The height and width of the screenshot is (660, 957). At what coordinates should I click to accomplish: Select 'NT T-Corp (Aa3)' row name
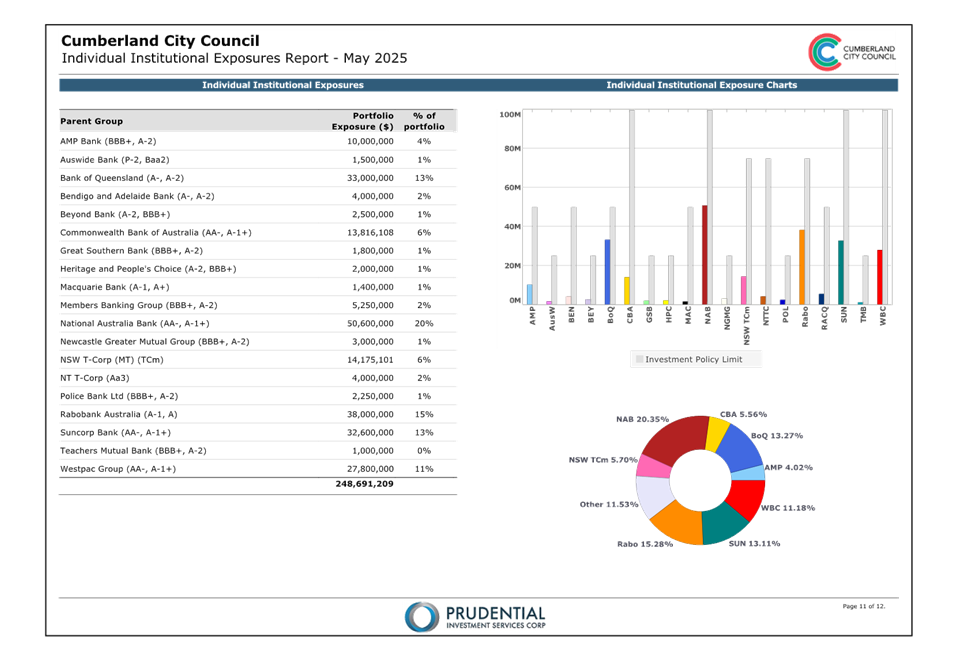point(95,378)
